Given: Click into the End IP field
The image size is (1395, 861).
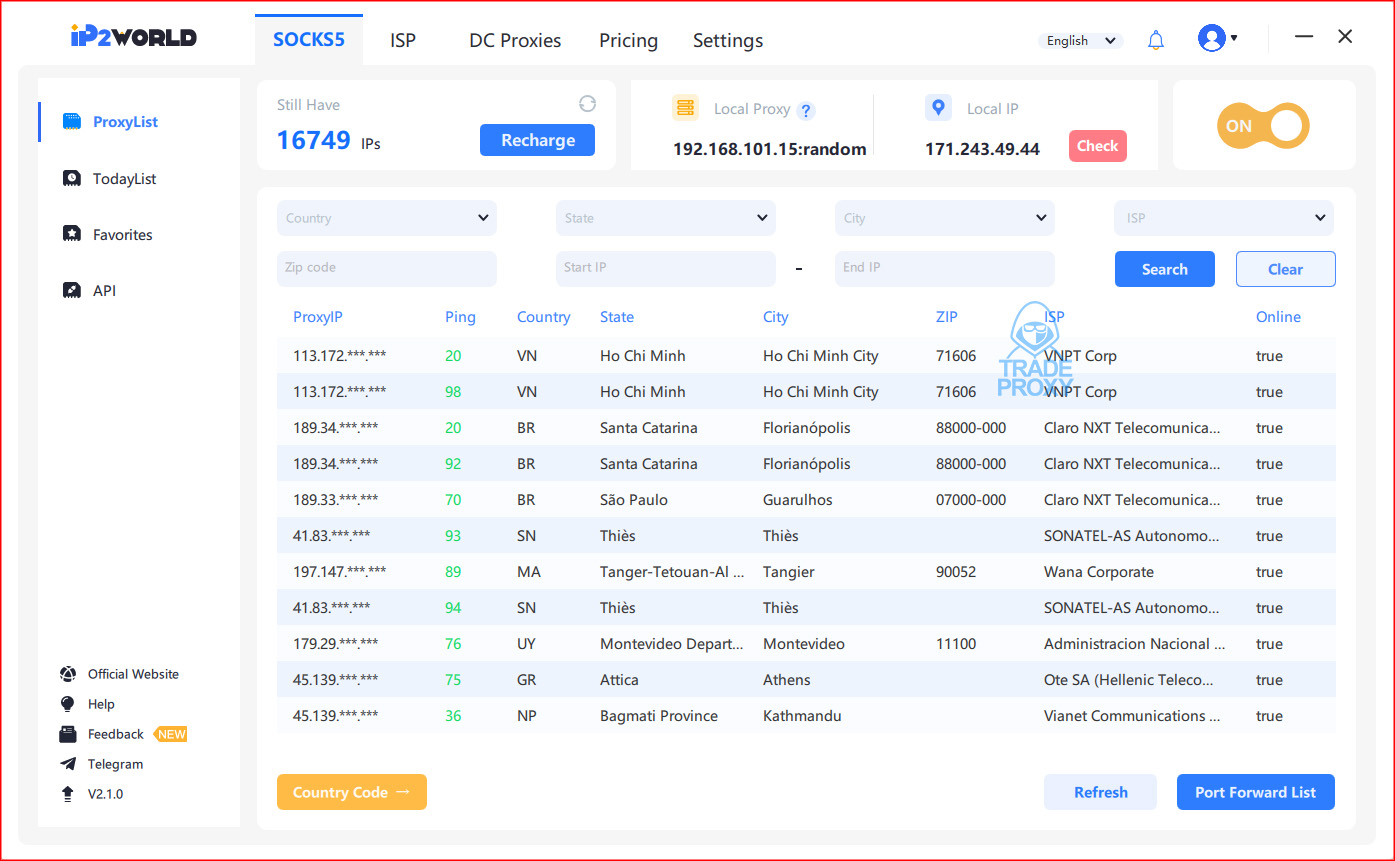Looking at the screenshot, I should [945, 269].
